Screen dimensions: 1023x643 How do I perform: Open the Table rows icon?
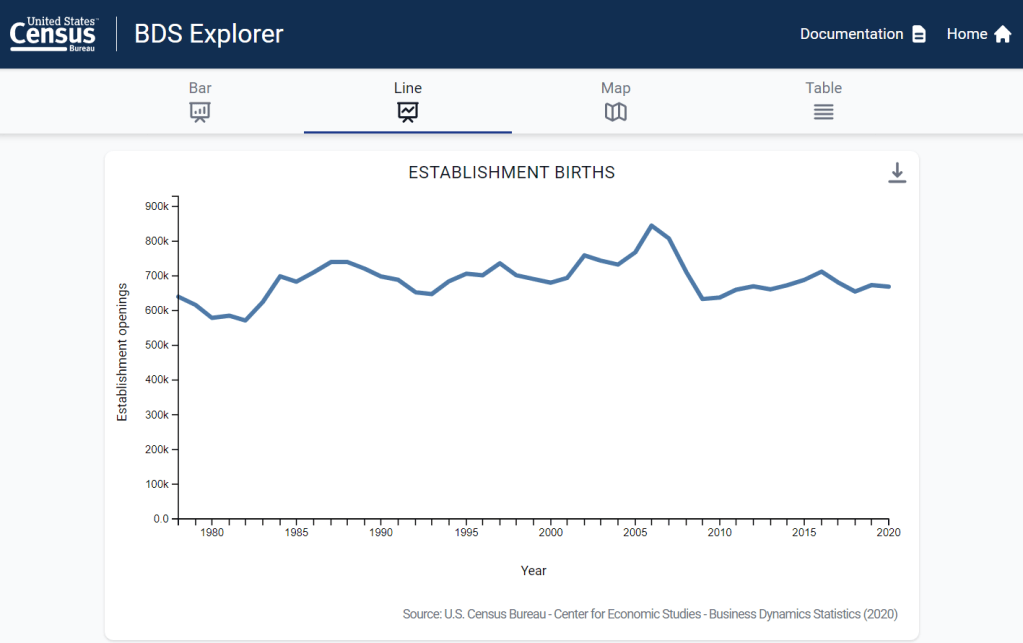(x=823, y=112)
